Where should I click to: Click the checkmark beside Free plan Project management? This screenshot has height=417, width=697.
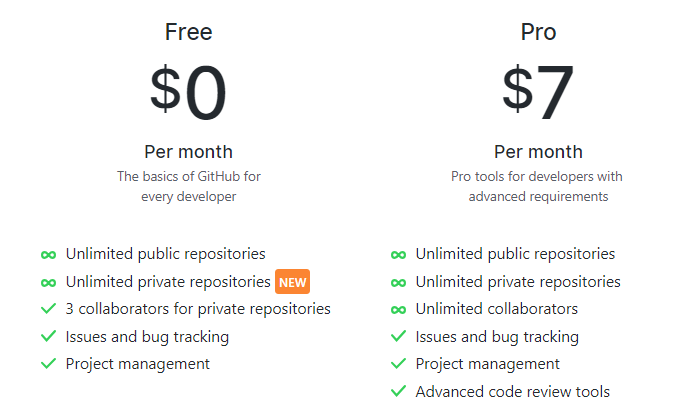coord(48,364)
